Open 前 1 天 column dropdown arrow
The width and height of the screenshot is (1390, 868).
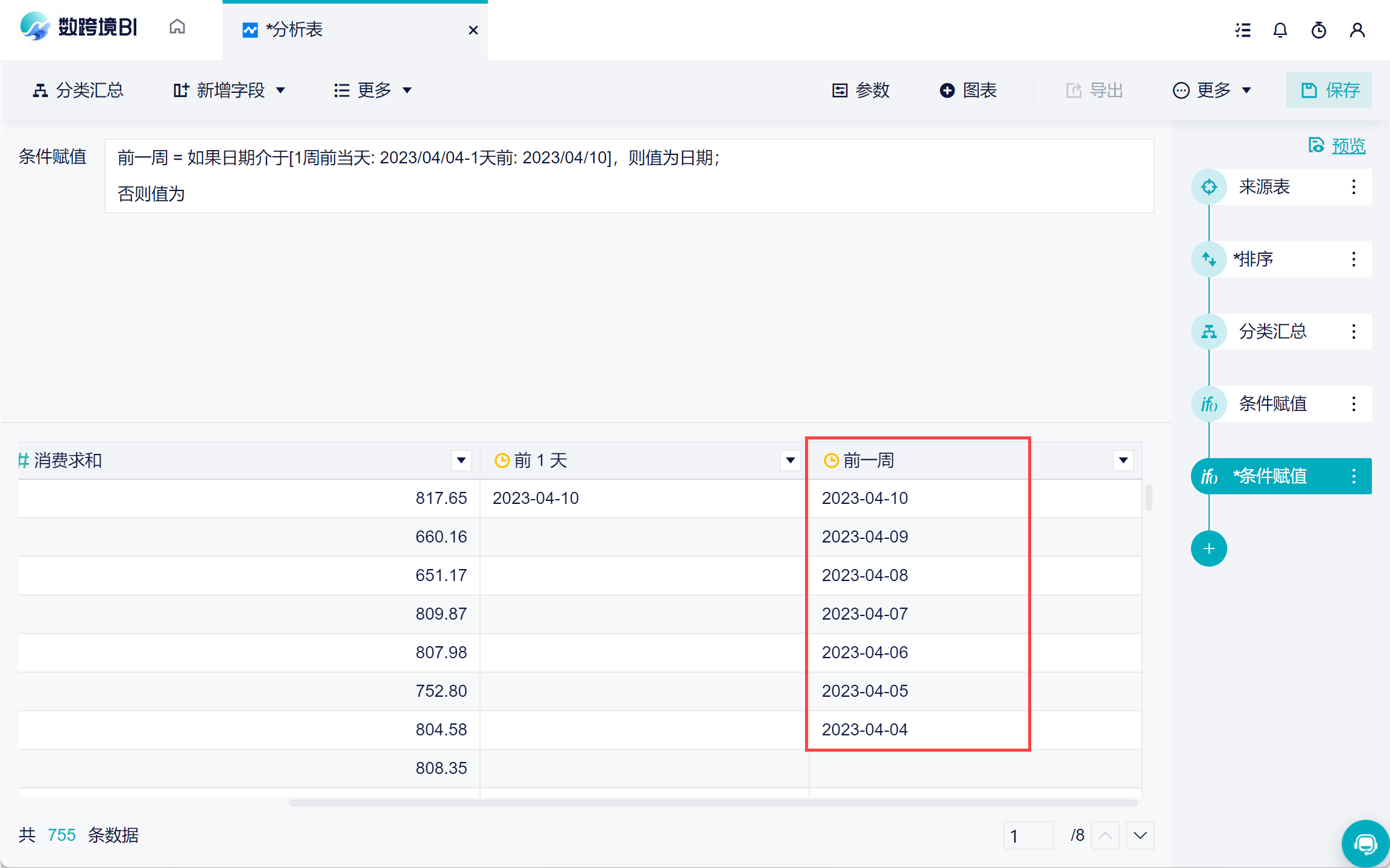coord(790,461)
